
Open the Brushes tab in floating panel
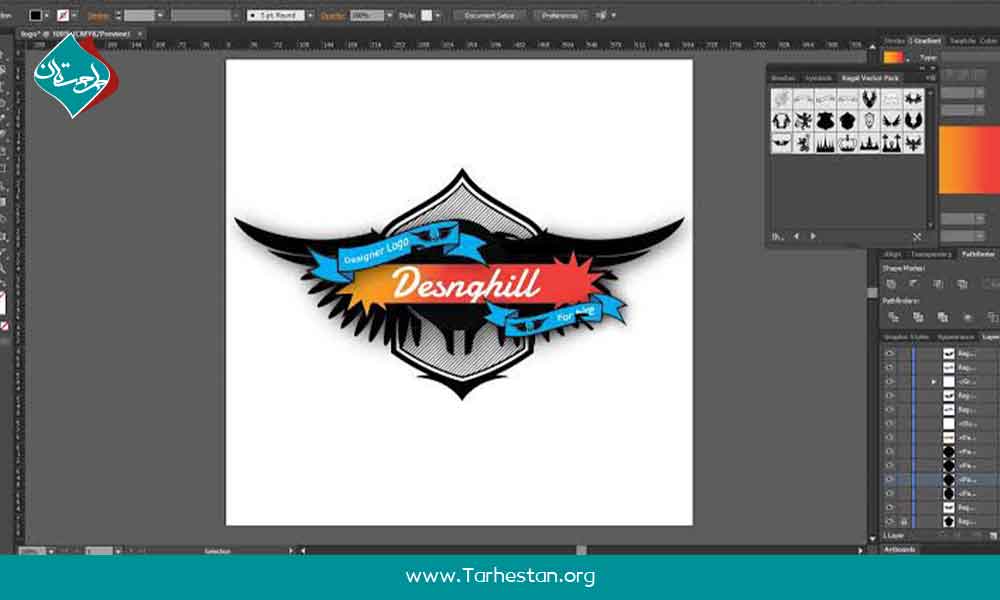click(x=783, y=77)
